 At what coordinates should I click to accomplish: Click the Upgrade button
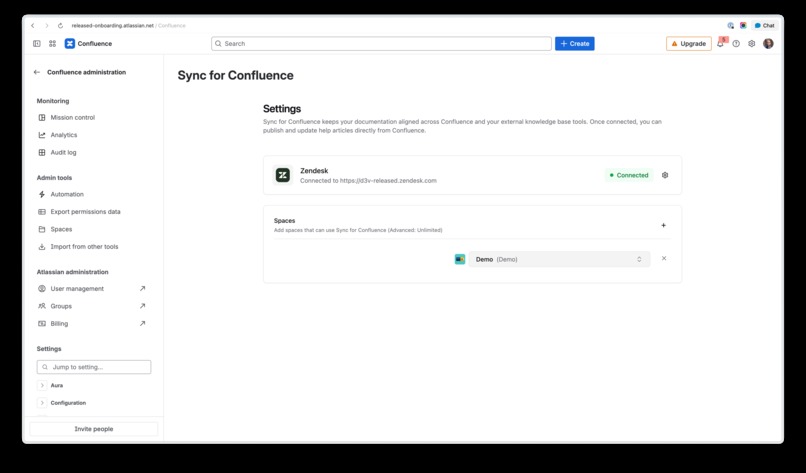[689, 44]
